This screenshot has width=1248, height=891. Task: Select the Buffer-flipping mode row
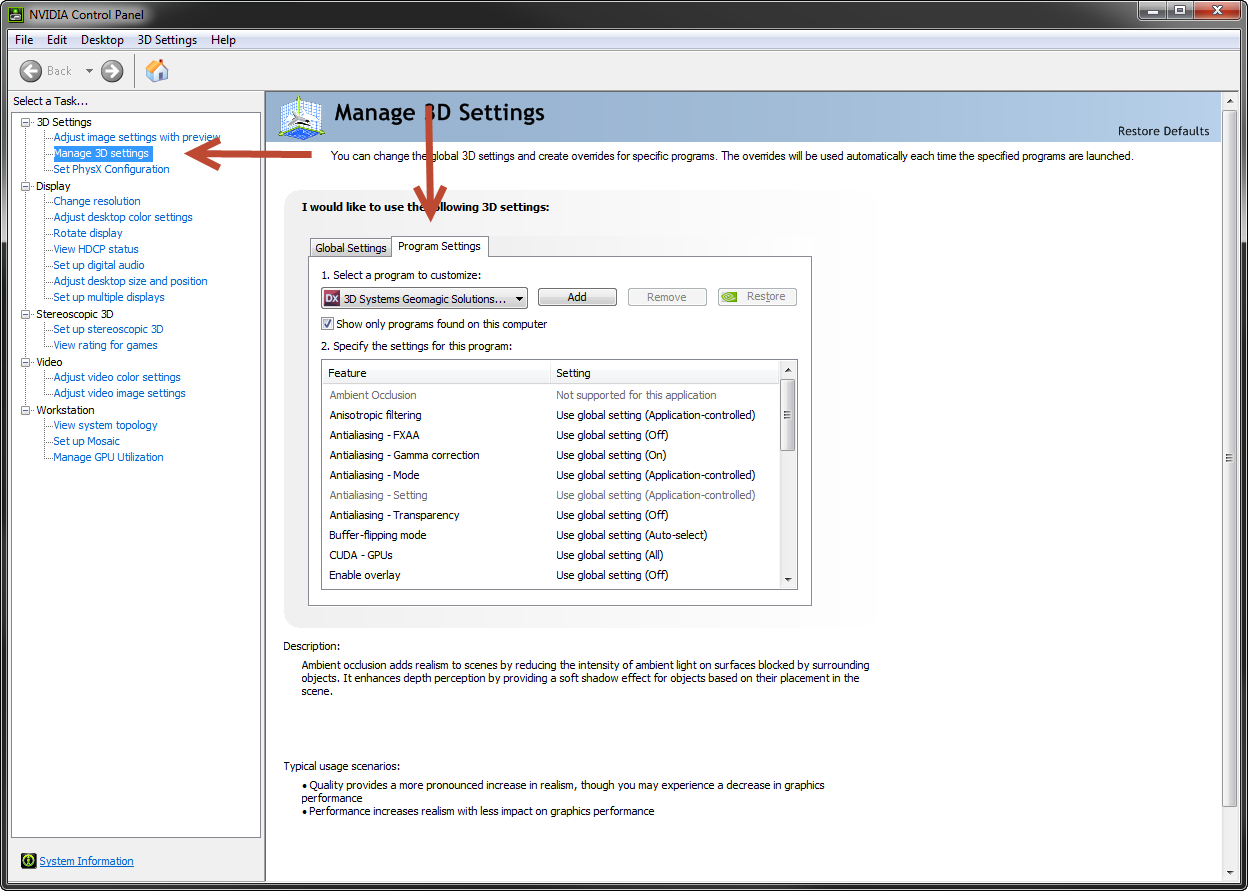click(551, 535)
